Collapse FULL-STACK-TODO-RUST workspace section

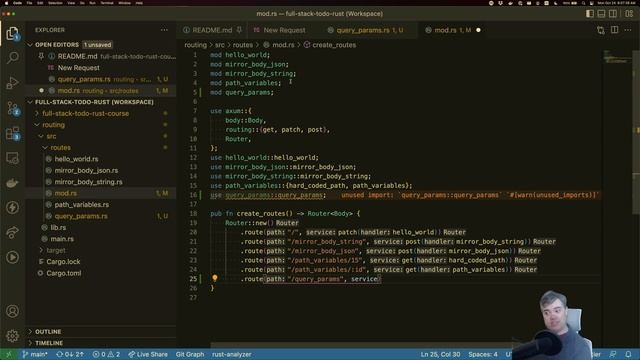point(94,102)
